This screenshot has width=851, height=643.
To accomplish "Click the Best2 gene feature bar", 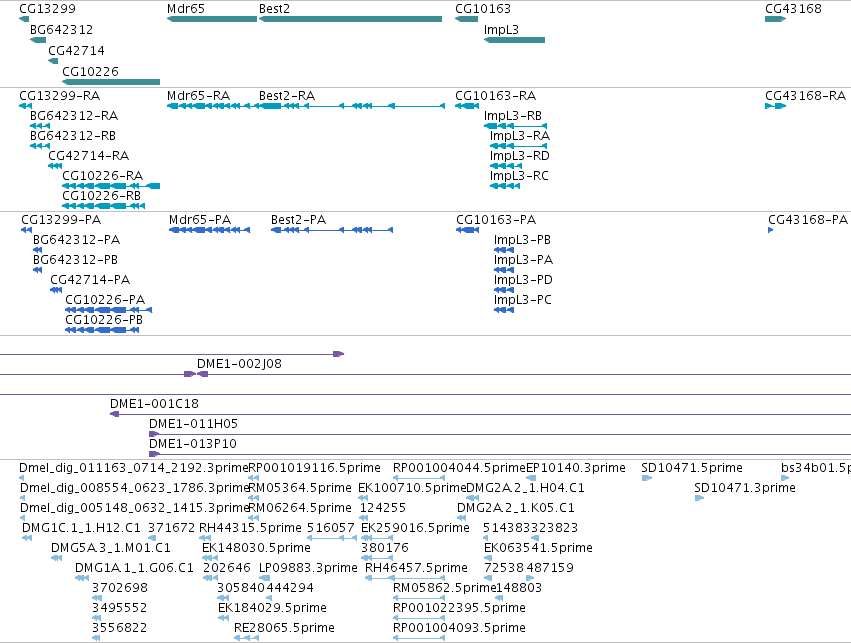I will pos(351,19).
